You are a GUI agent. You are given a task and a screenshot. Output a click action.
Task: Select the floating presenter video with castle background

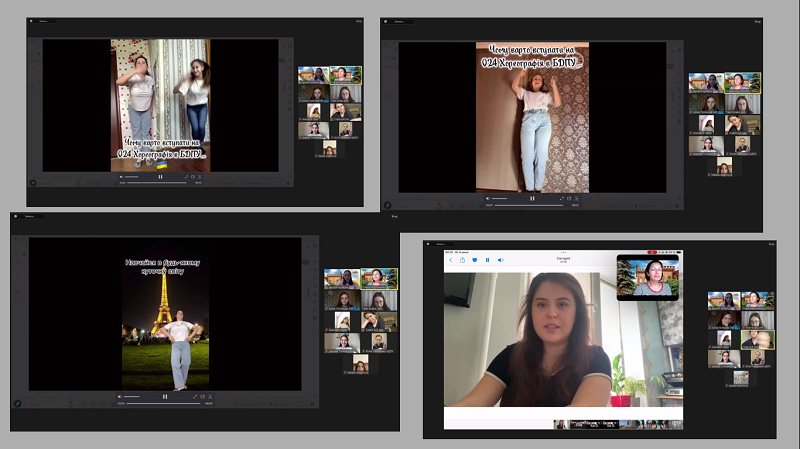point(647,277)
